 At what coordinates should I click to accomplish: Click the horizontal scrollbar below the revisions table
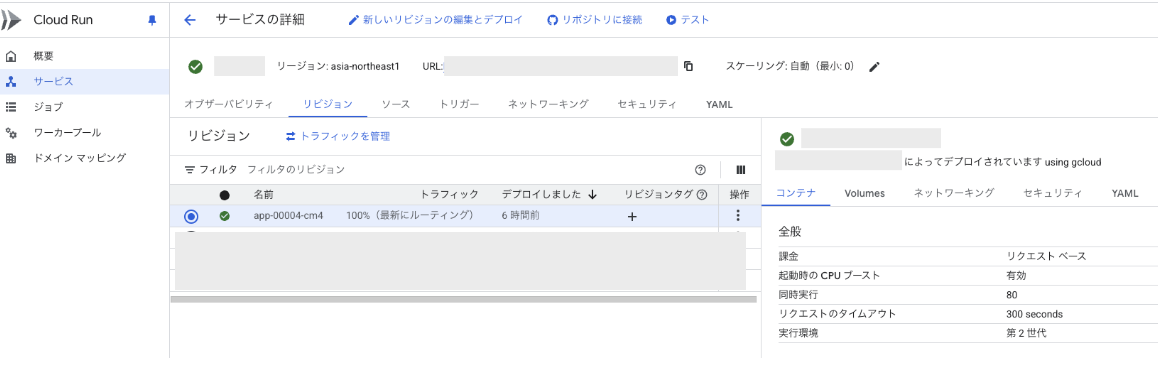pyautogui.click(x=464, y=299)
